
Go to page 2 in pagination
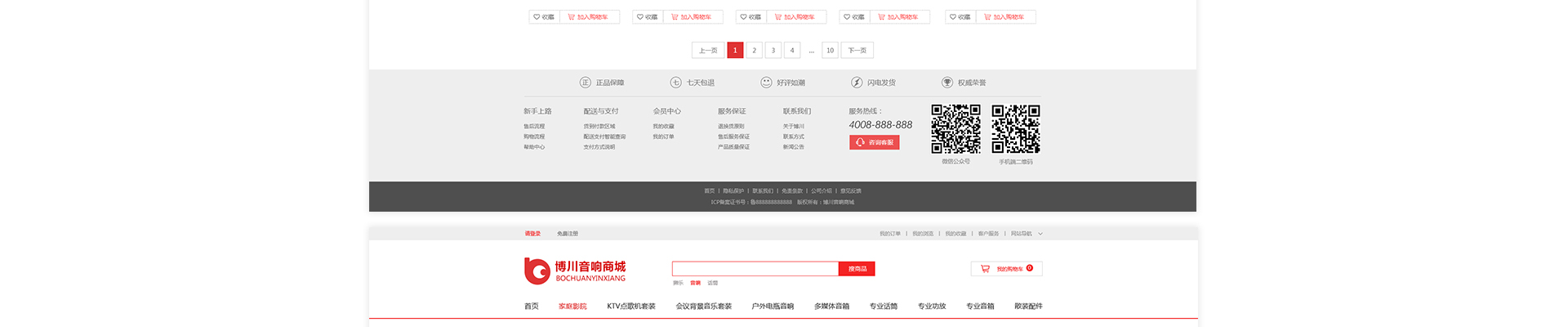[x=754, y=50]
